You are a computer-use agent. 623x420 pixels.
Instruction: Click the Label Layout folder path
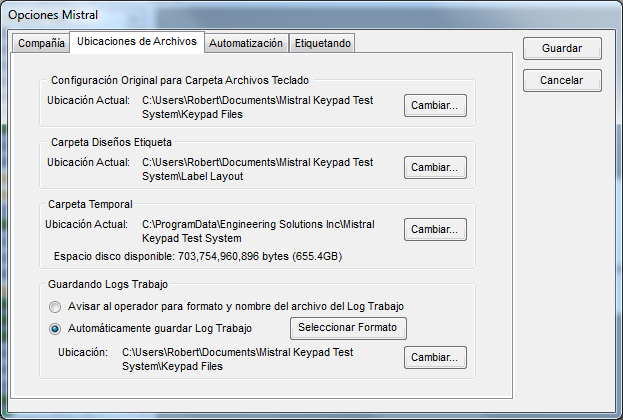coord(257,169)
